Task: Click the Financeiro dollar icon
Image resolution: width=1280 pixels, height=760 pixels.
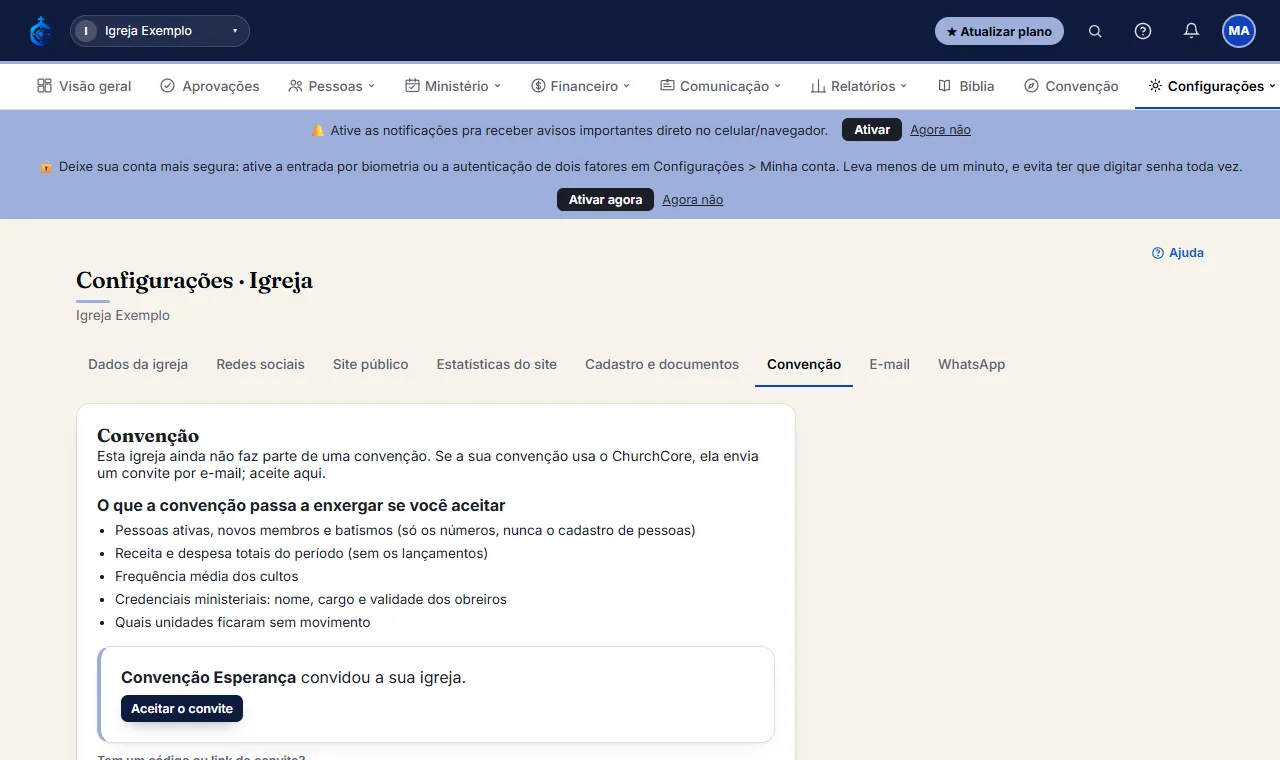Action: tap(538, 86)
